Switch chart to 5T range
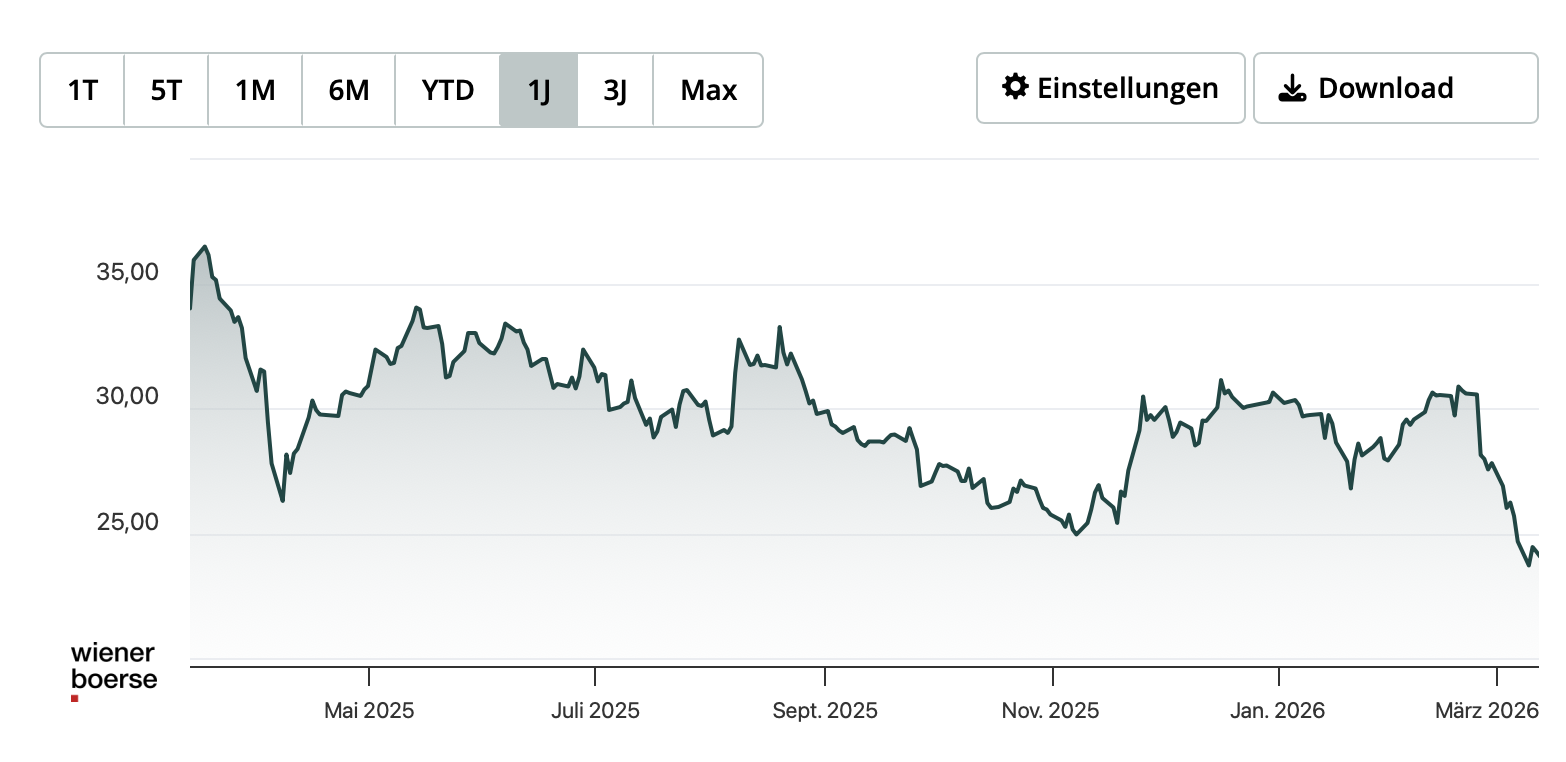This screenshot has width=1566, height=762. tap(166, 90)
